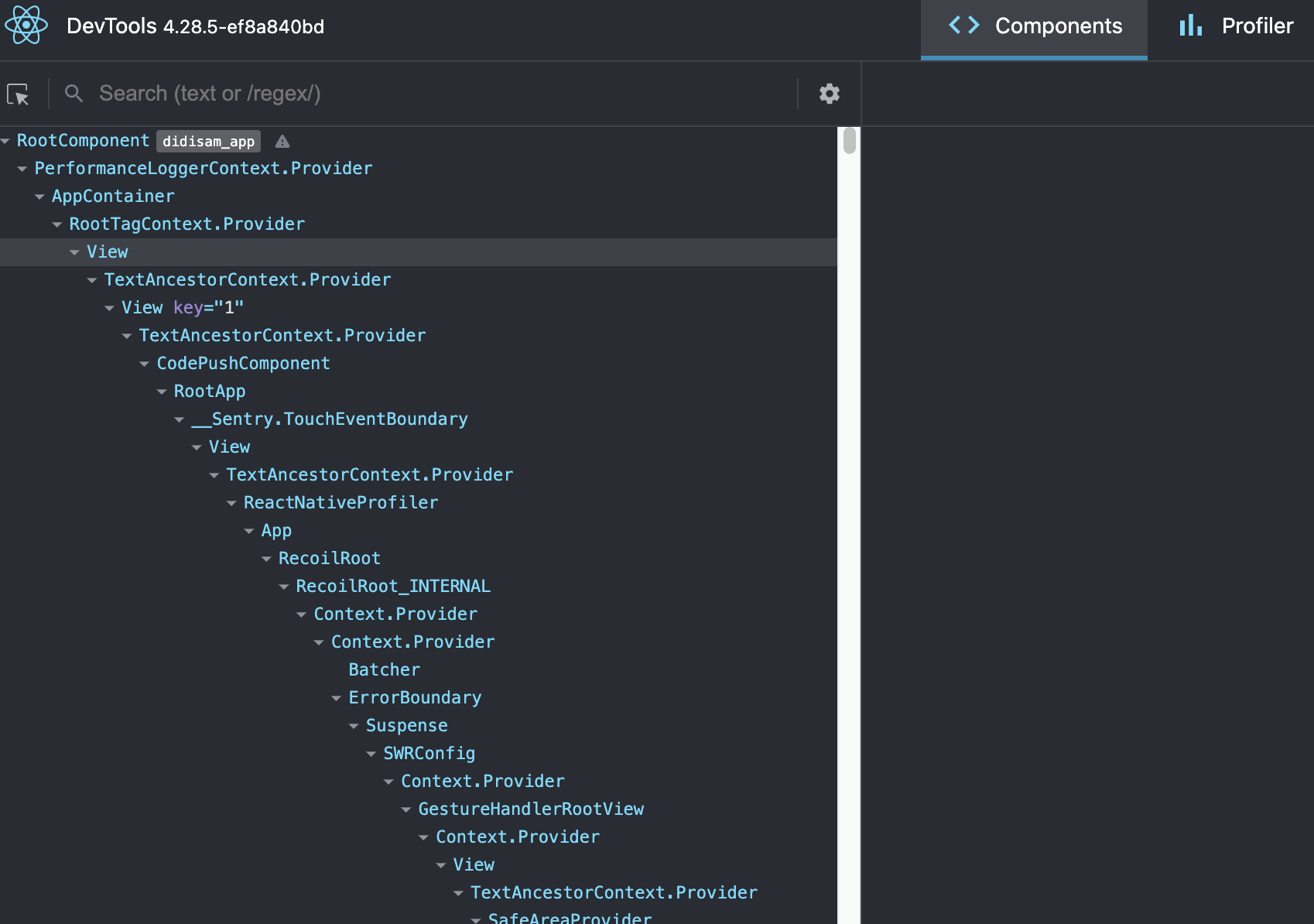The image size is (1314, 924).
Task: Collapse the ErrorBoundary node arrow
Action: tap(337, 698)
